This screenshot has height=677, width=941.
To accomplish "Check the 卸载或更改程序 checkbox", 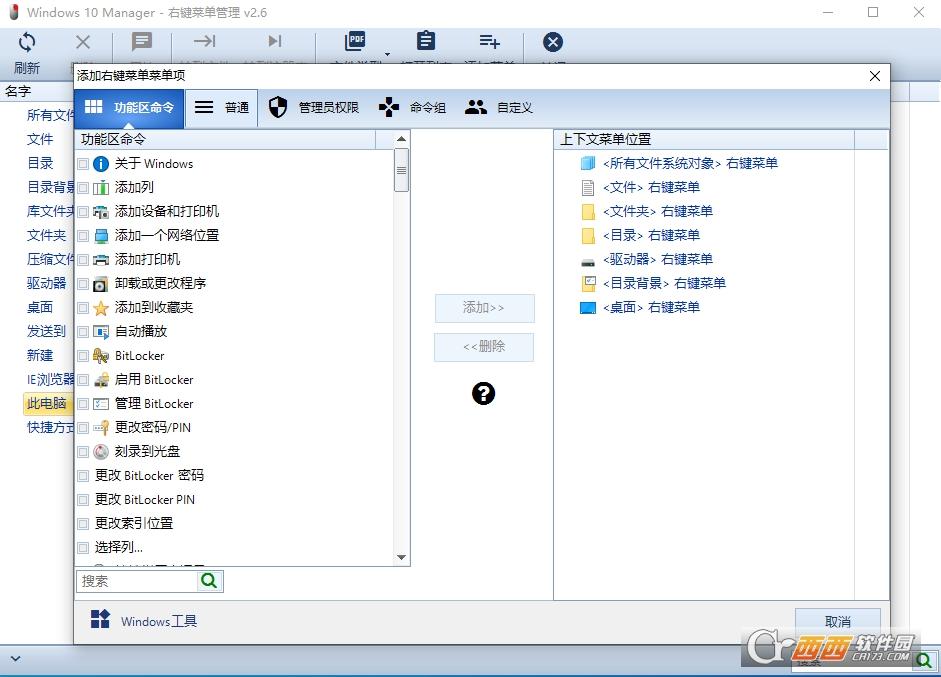I will pyautogui.click(x=83, y=284).
